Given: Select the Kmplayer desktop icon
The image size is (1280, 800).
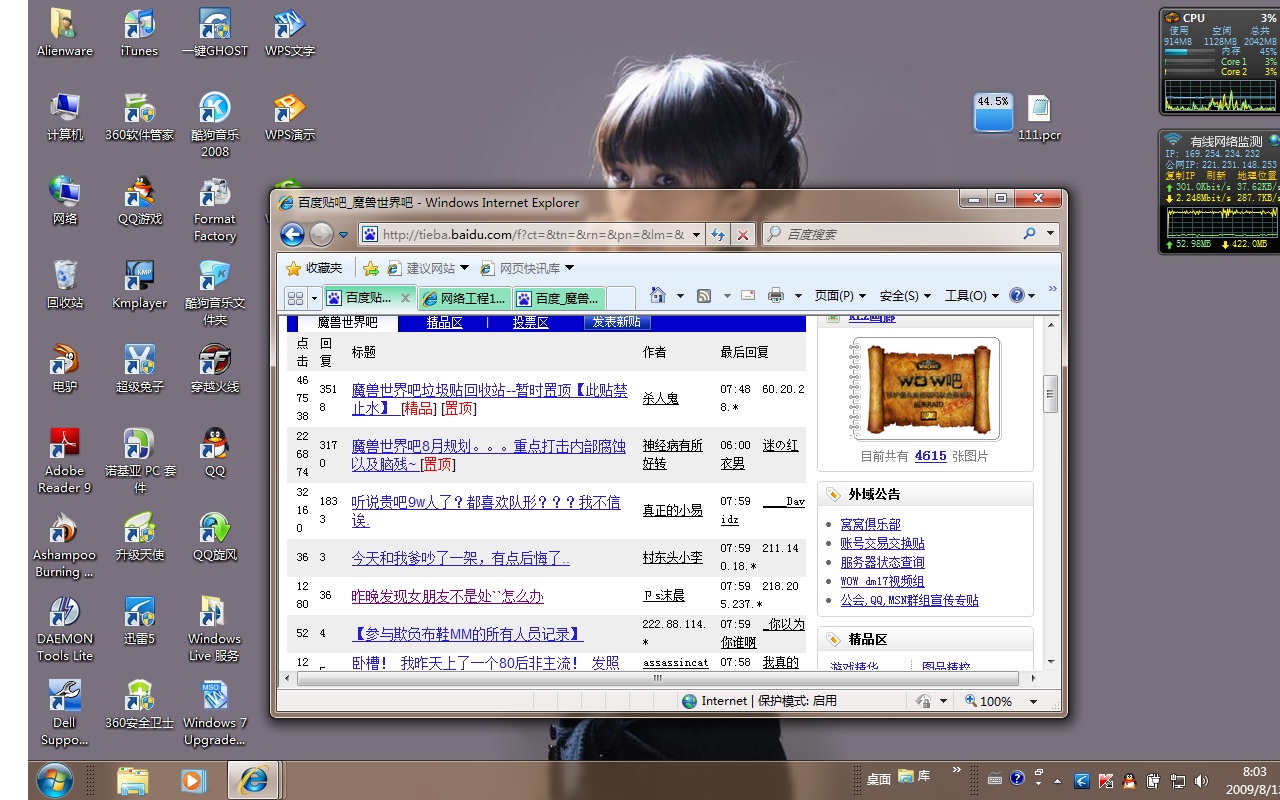Looking at the screenshot, I should [140, 285].
